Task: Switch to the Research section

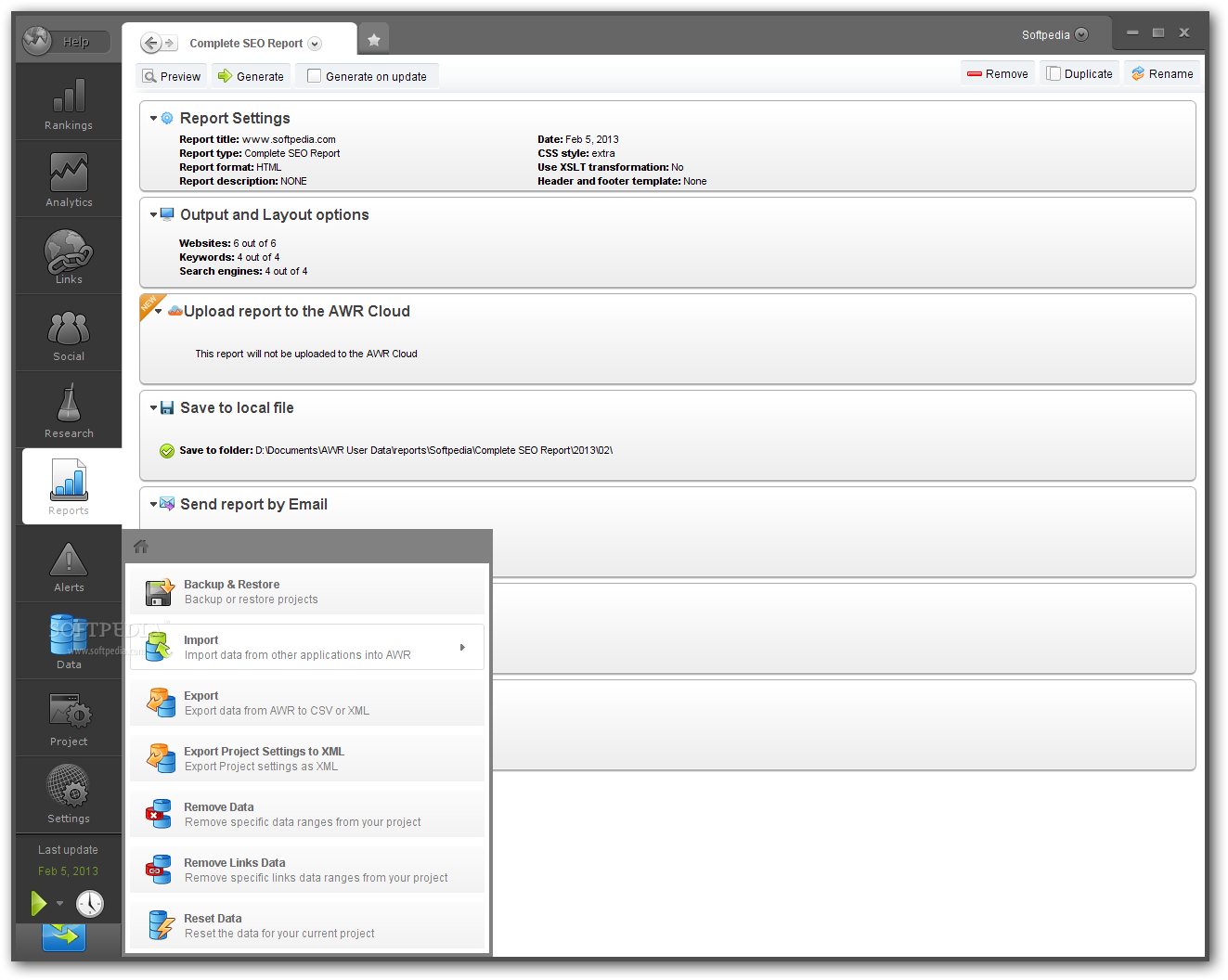Action: pyautogui.click(x=69, y=410)
